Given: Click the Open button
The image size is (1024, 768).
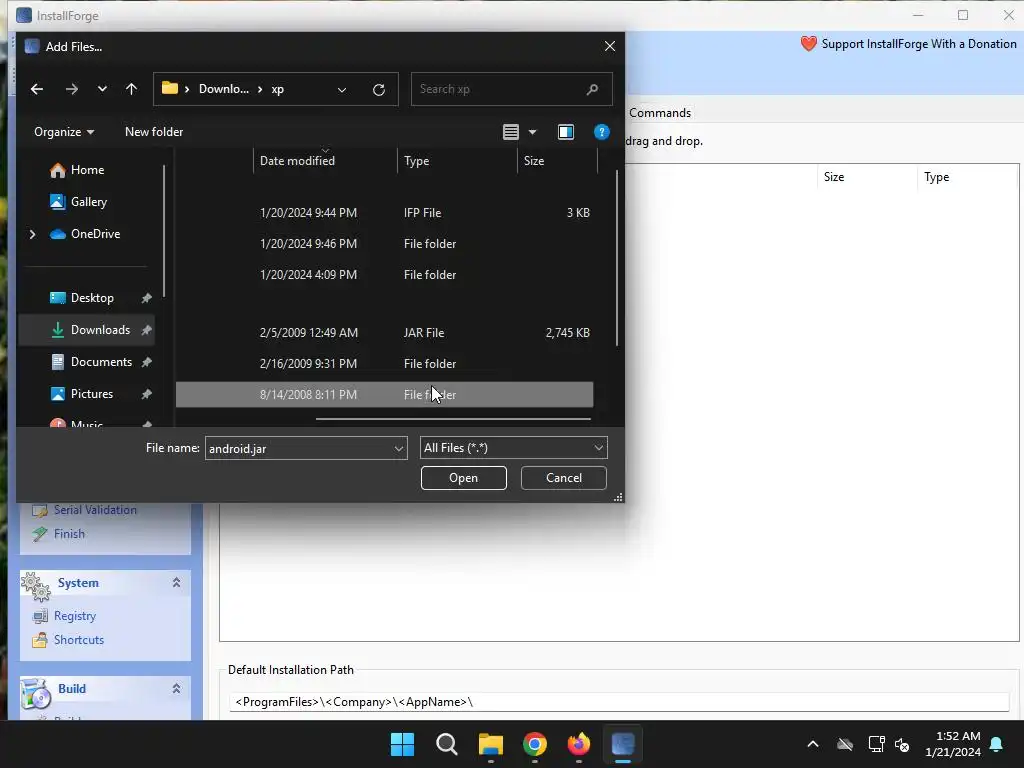Looking at the screenshot, I should [x=464, y=478].
